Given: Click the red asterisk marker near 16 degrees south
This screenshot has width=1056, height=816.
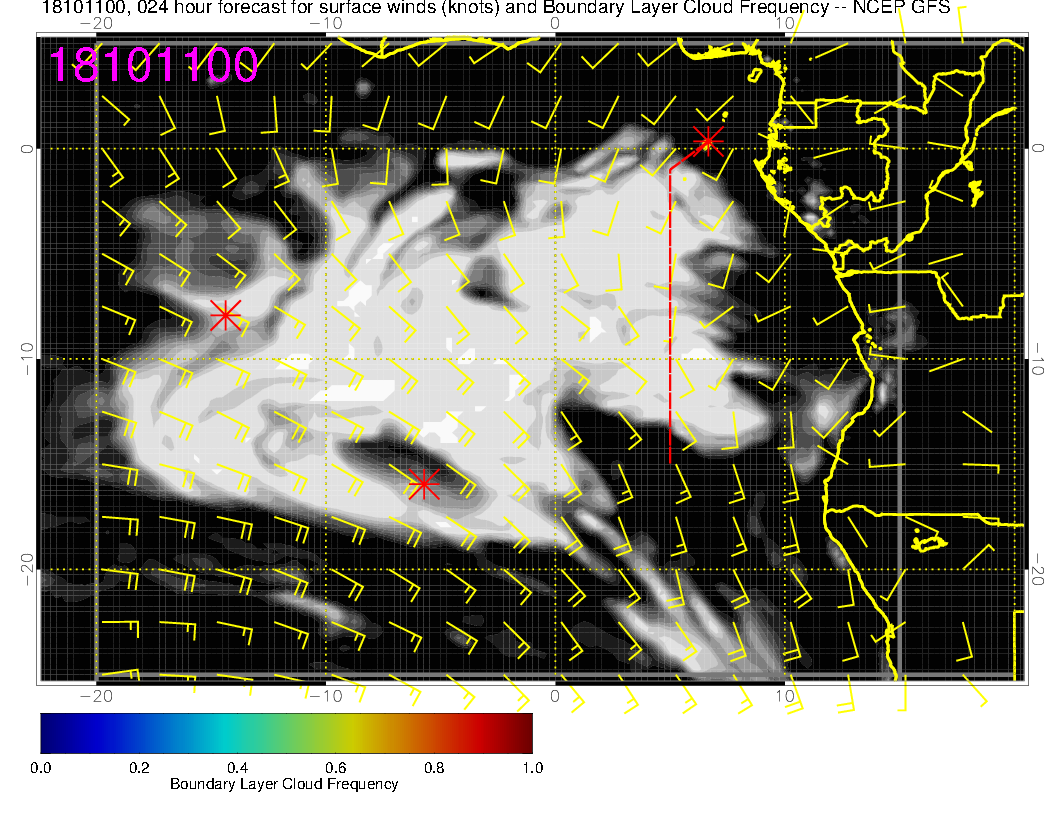Looking at the screenshot, I should point(424,483).
